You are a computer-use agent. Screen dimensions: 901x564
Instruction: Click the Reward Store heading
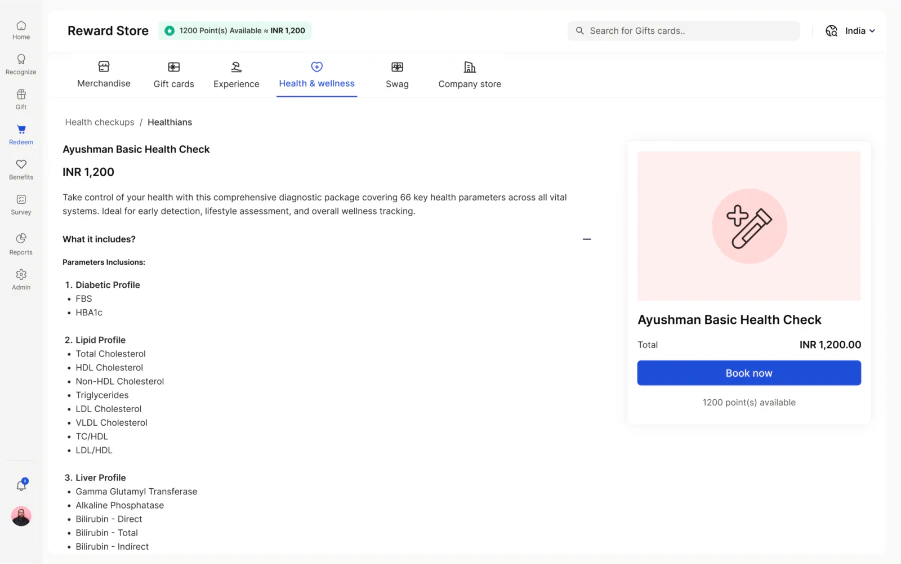tap(108, 31)
